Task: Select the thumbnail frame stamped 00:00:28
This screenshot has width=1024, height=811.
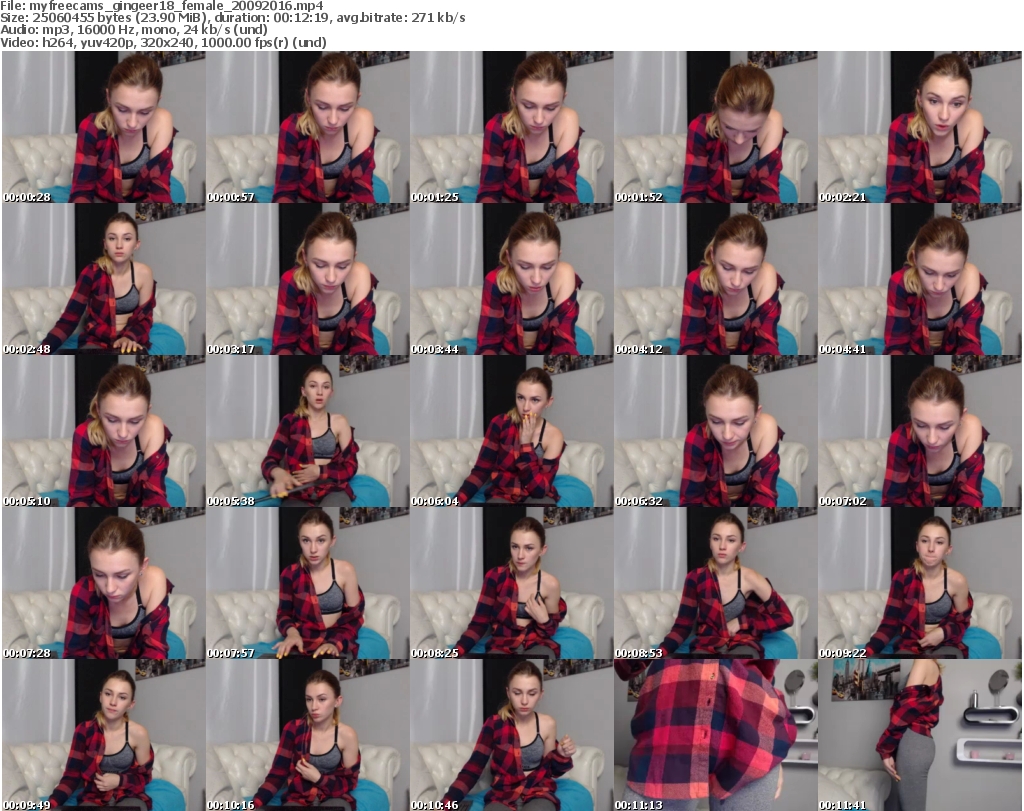Action: [104, 127]
